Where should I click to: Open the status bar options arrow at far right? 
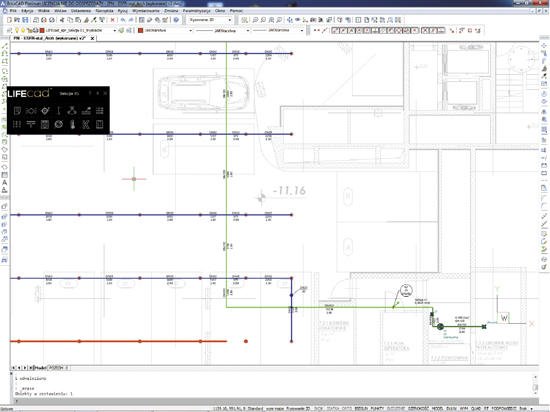(531, 409)
